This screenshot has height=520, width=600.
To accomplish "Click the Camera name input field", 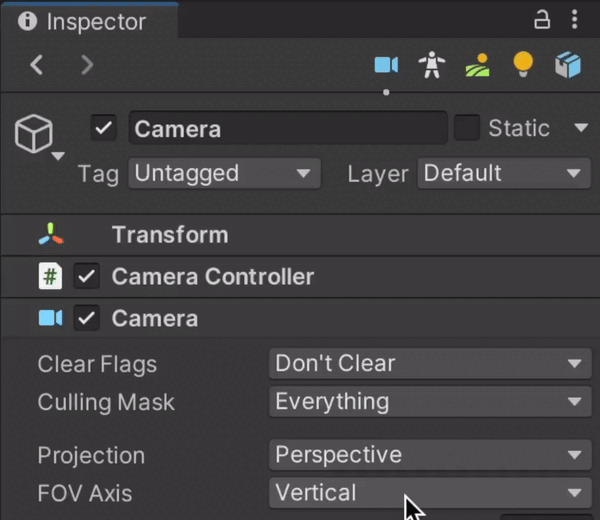I will point(288,128).
